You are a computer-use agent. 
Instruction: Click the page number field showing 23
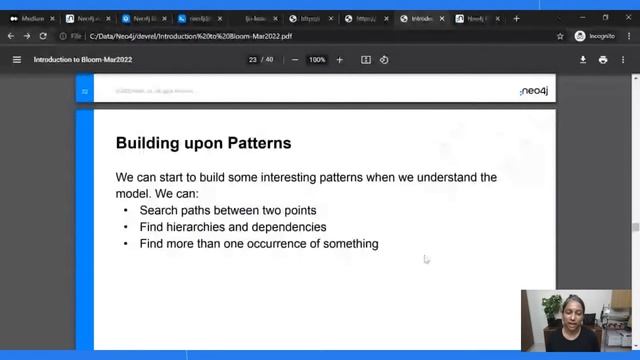click(x=253, y=60)
